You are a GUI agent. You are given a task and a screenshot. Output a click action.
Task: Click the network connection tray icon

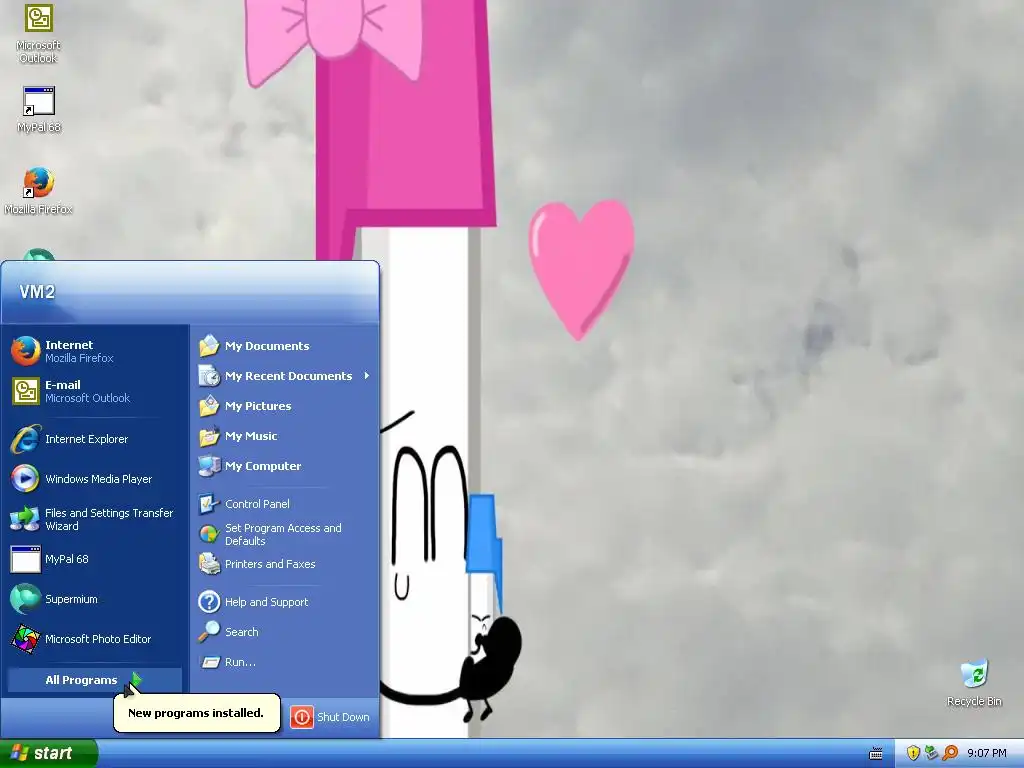coord(931,753)
